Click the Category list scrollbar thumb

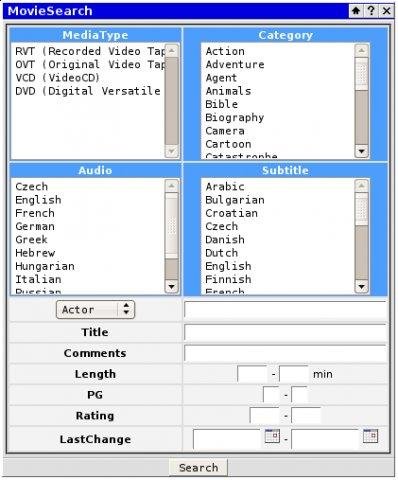[x=362, y=74]
